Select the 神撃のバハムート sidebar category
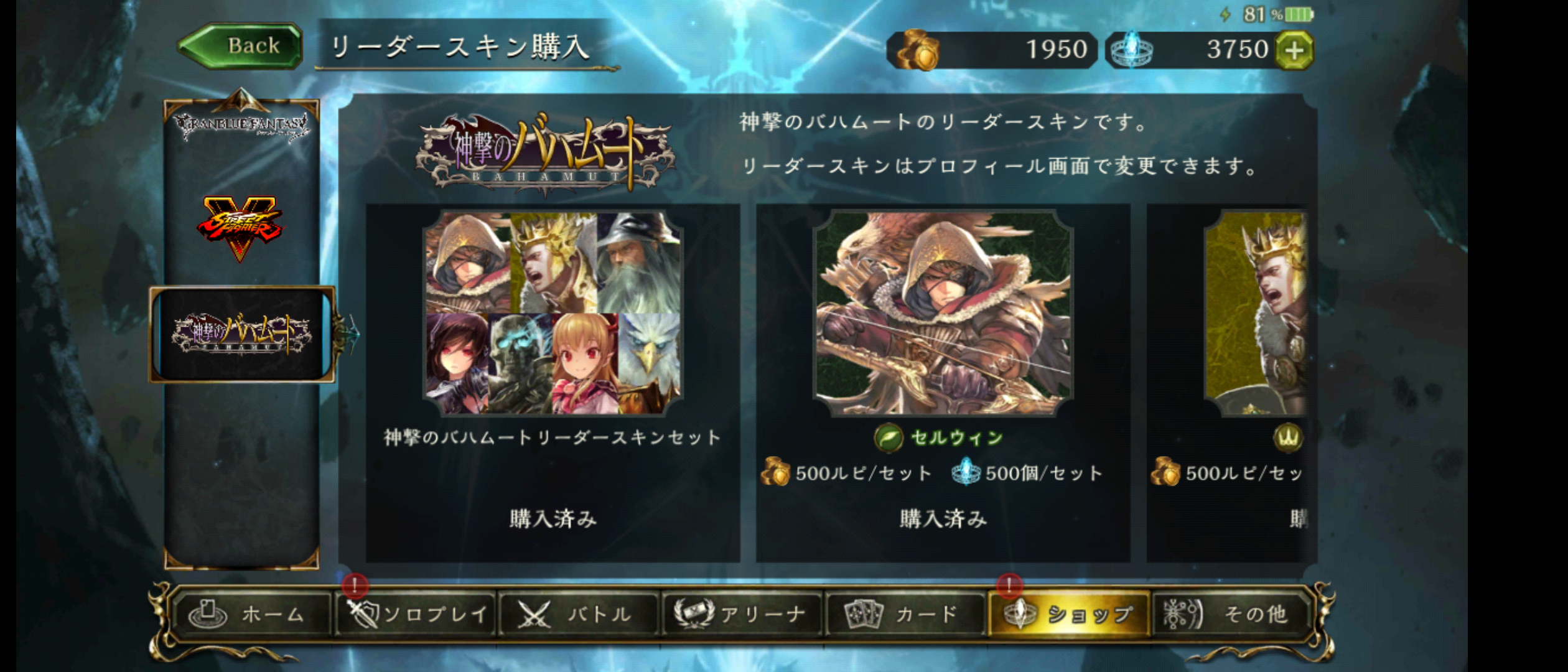This screenshot has height=672, width=1568. 242,334
